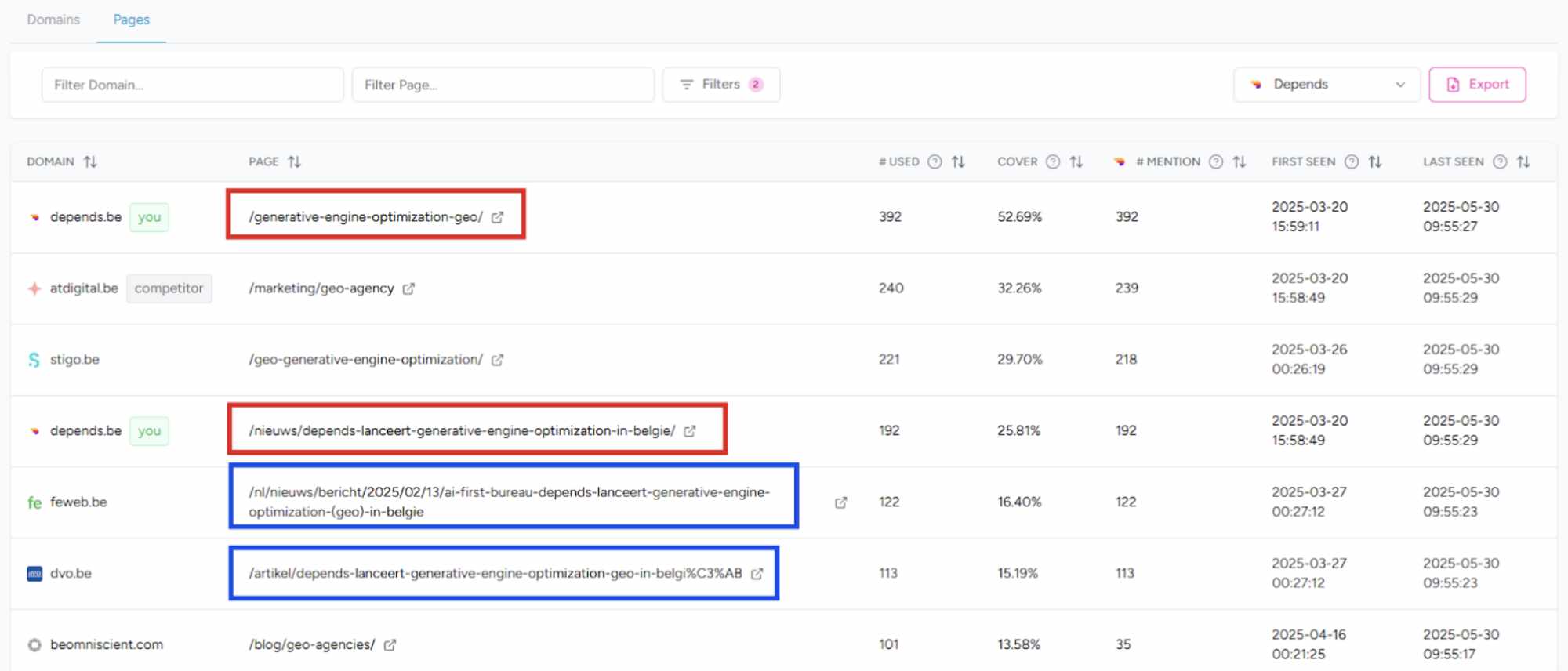Open the Depends brand dropdown

click(x=1327, y=85)
